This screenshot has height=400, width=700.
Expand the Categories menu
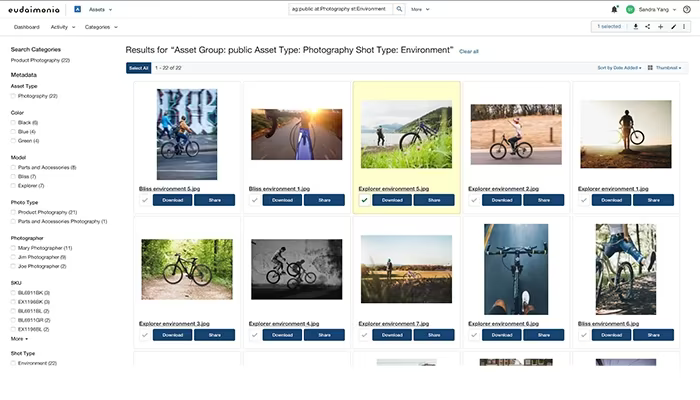(101, 27)
